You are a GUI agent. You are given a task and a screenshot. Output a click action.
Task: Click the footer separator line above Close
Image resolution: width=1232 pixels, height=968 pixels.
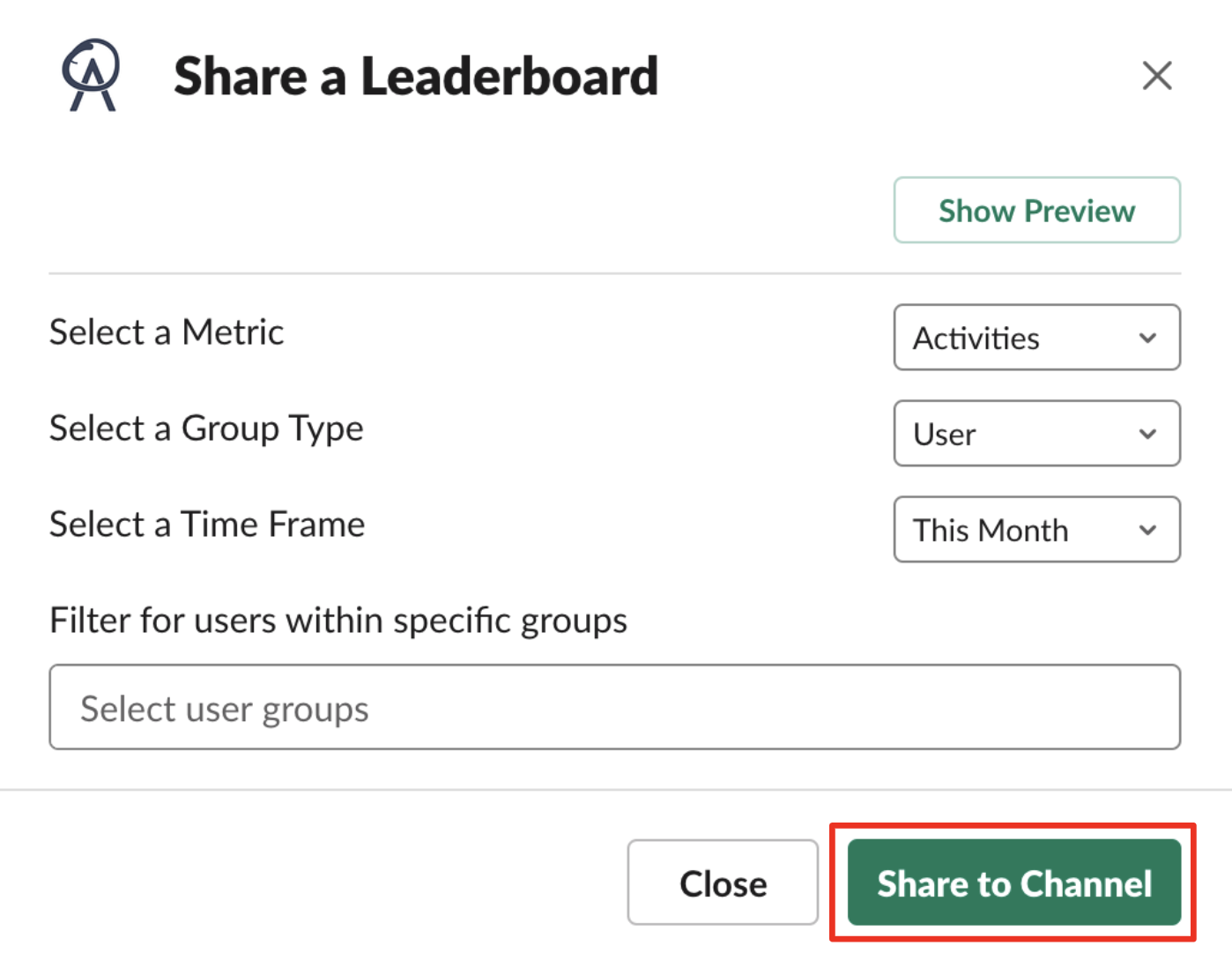click(614, 790)
